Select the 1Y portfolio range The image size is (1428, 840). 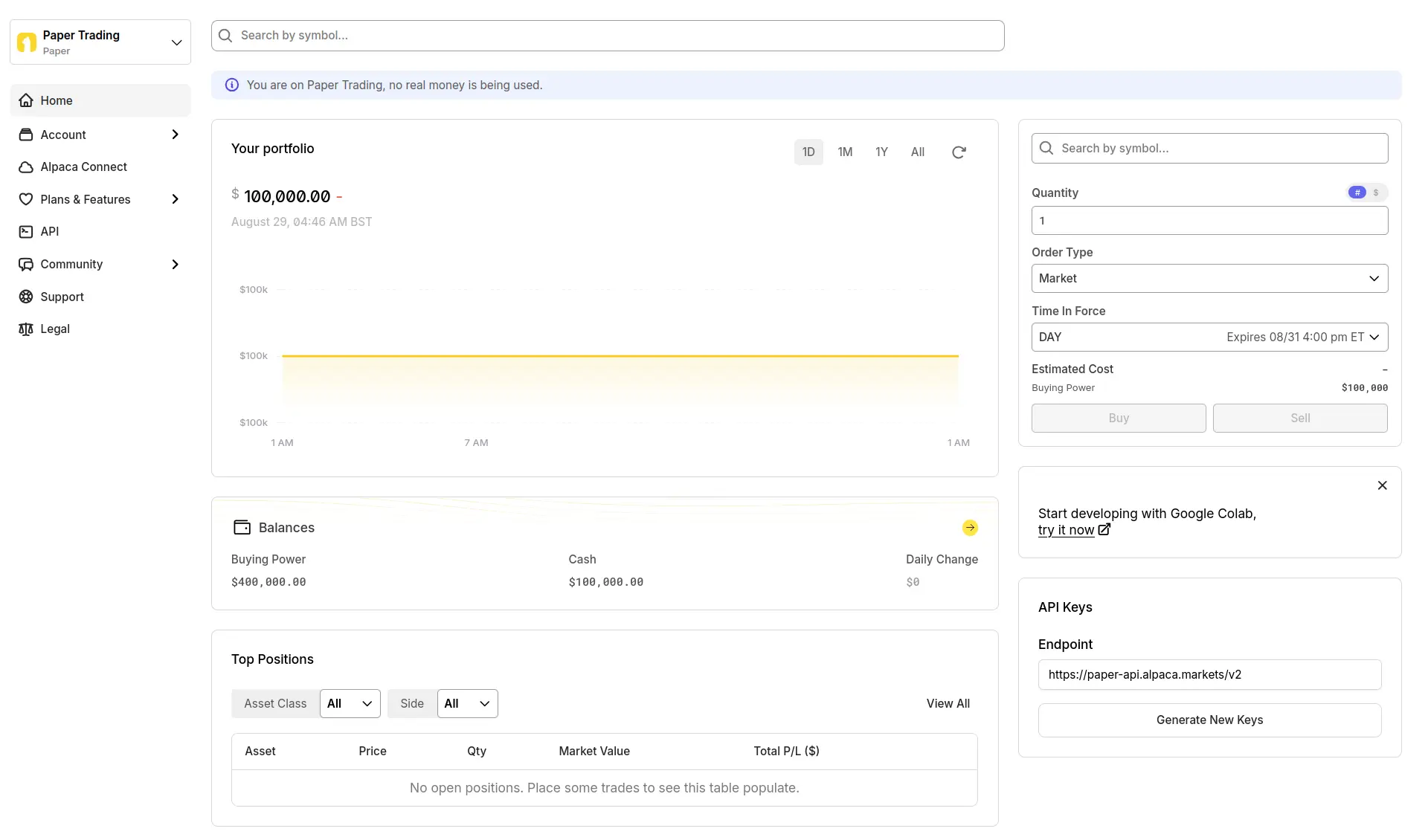pos(881,152)
